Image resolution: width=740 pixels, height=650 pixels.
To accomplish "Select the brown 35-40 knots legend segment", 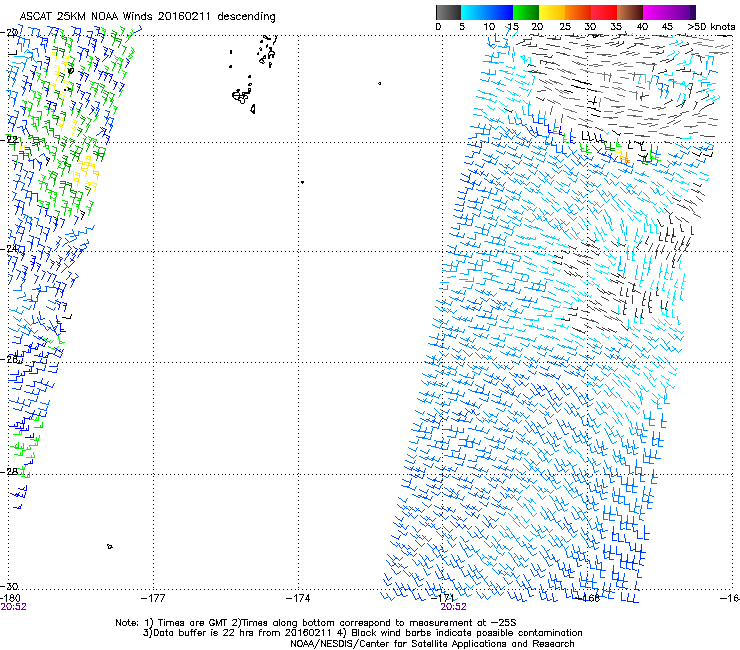I will click(630, 12).
